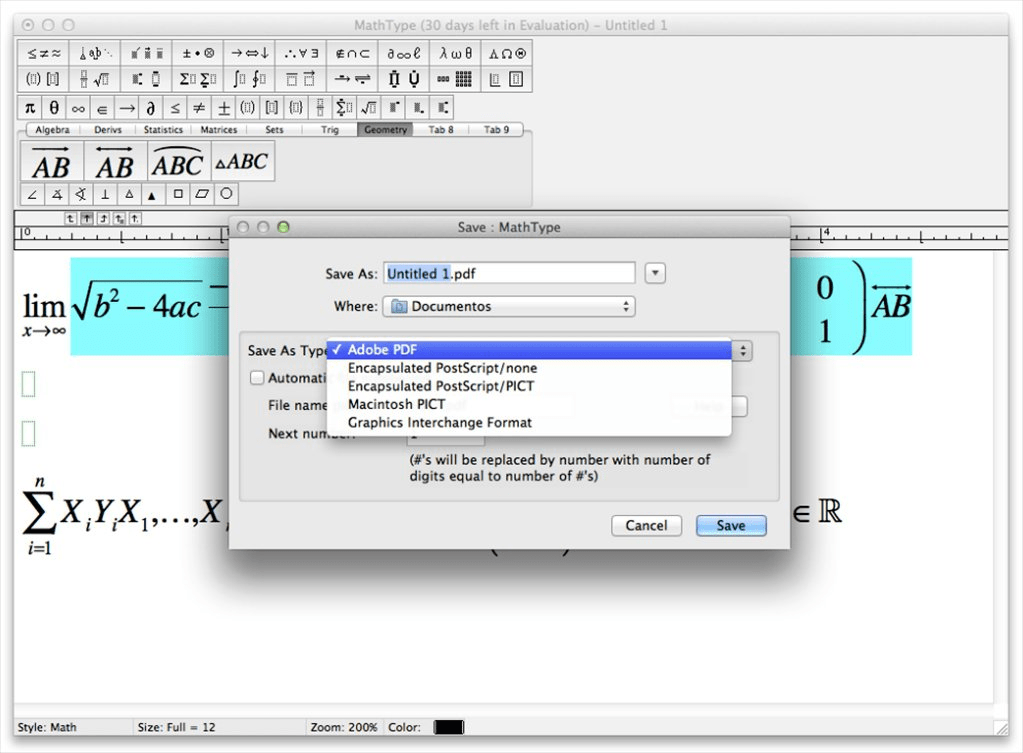Screen dimensions: 1023x753
Task: Click the black Color swatch in status bar
Action: (449, 727)
